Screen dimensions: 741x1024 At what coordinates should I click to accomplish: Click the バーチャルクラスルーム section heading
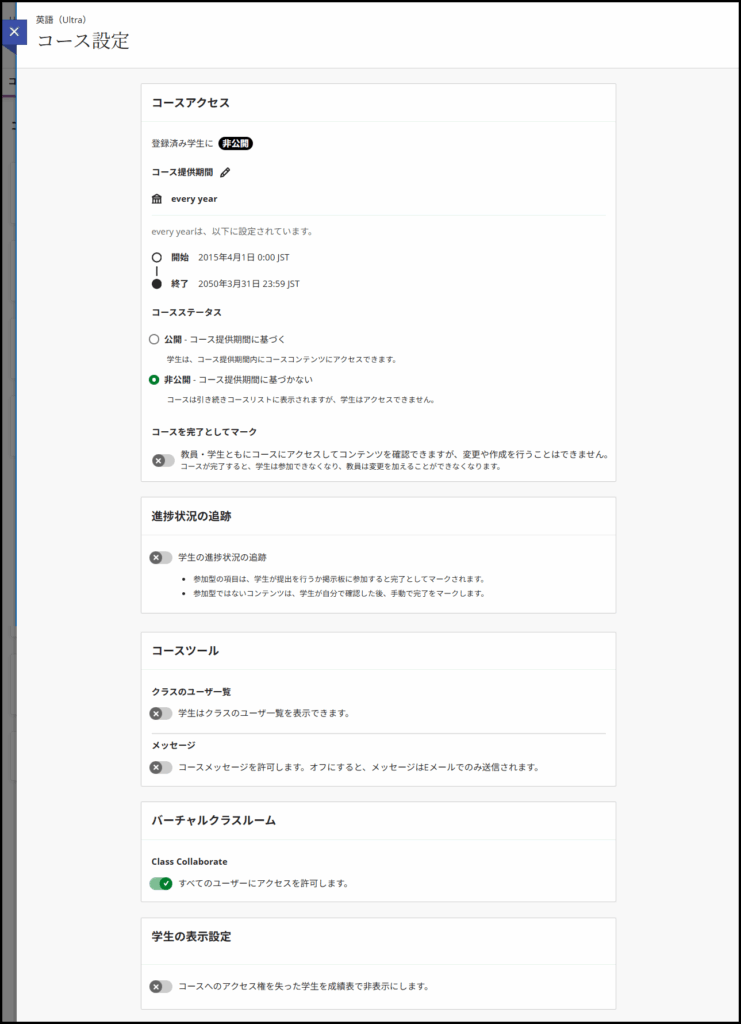click(213, 820)
